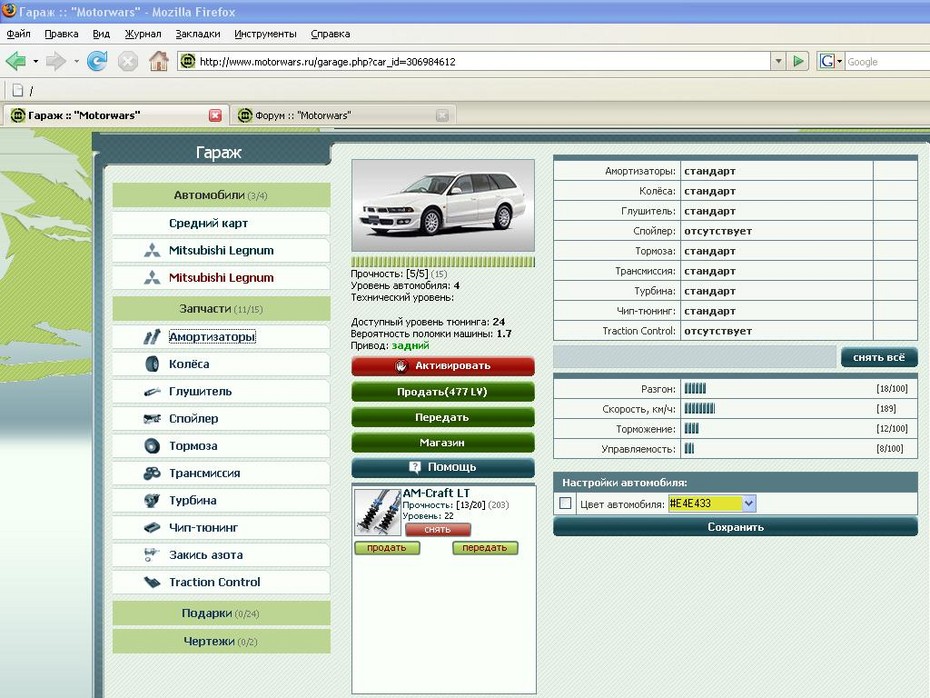
Task: Click the blank page bookmark icon
Action: (18, 90)
